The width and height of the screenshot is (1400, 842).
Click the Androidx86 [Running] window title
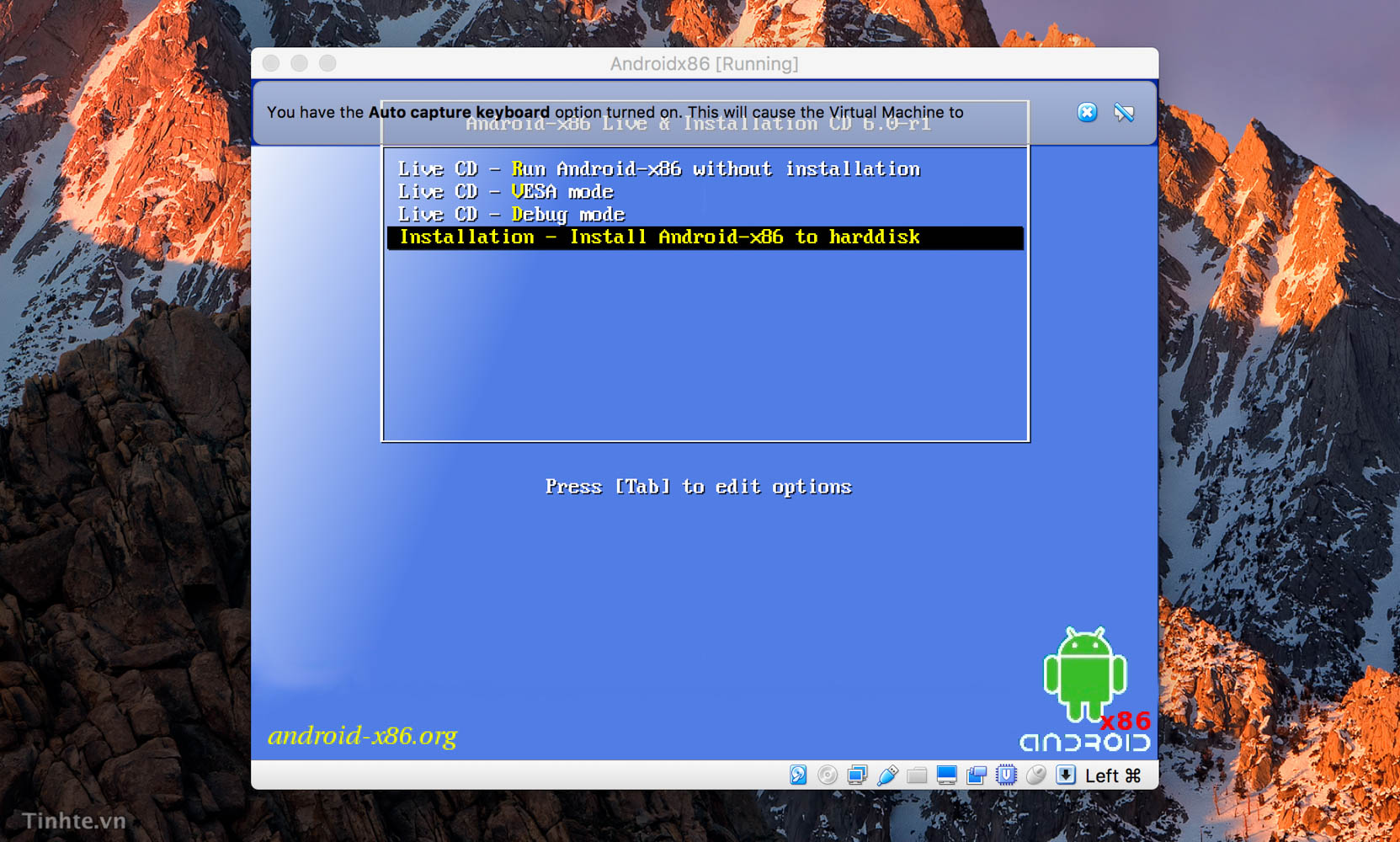pos(705,64)
